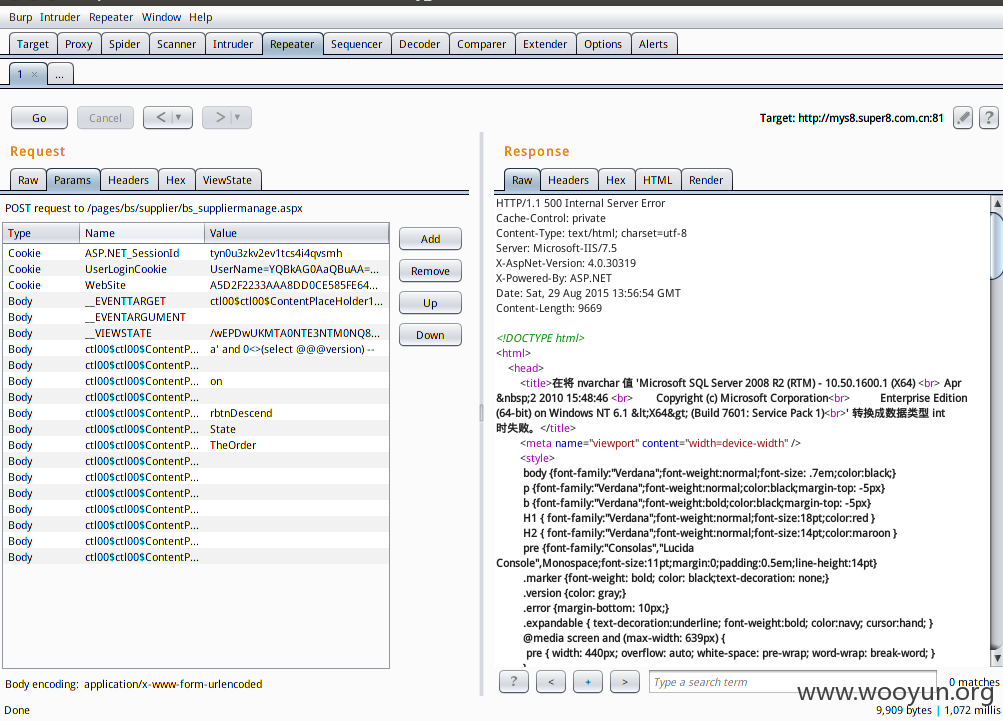Switch to the Intruder tool tab

pyautogui.click(x=233, y=44)
